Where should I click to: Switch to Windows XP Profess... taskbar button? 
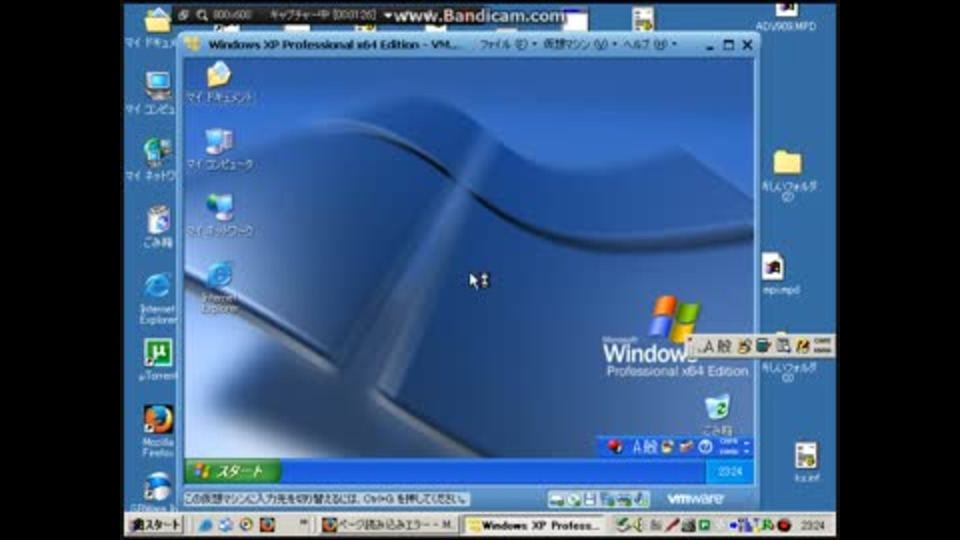click(x=533, y=525)
